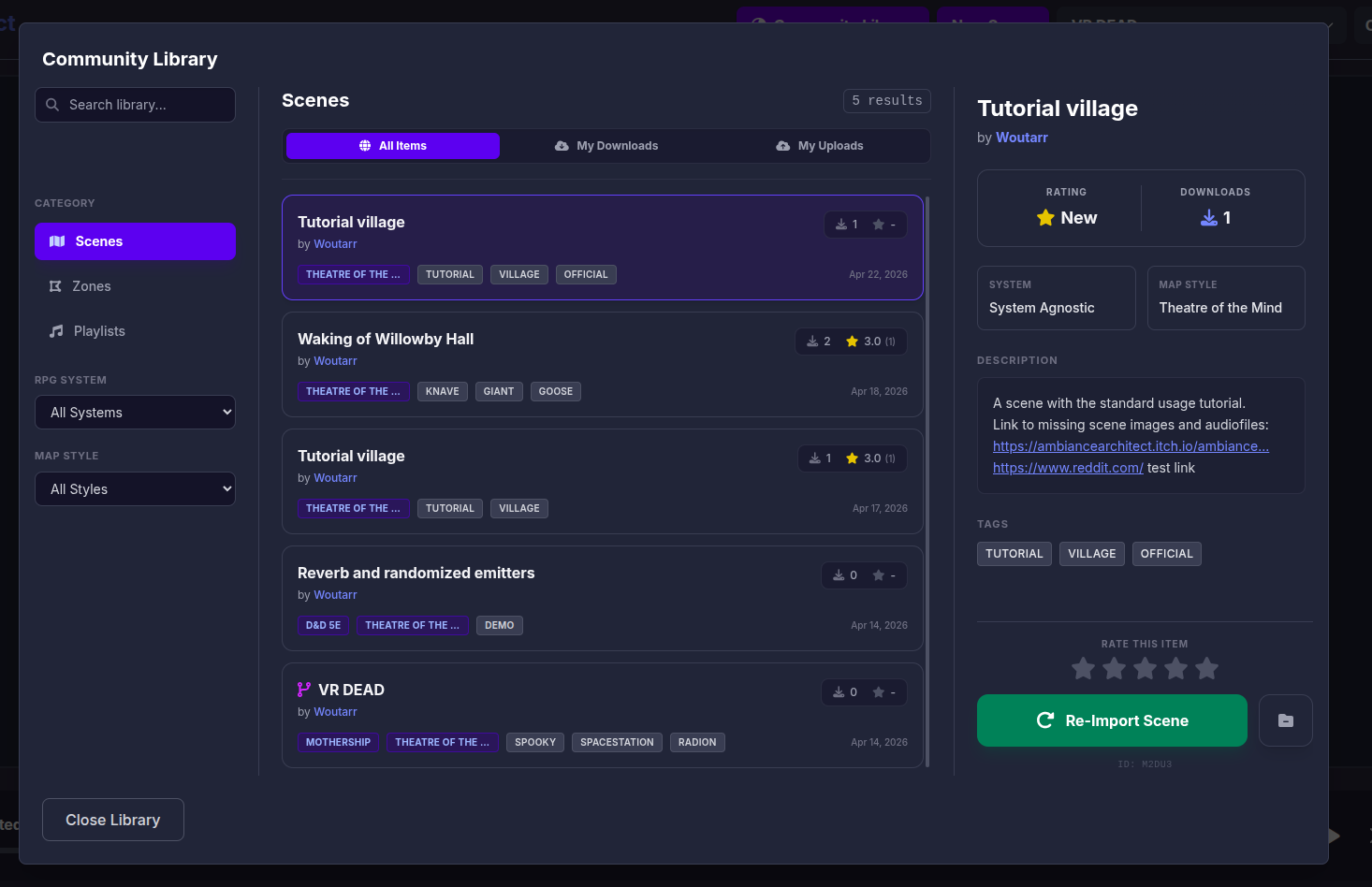Click the downloads icon in the detail panel
Viewport: 1372px width, 887px height.
click(x=1209, y=218)
